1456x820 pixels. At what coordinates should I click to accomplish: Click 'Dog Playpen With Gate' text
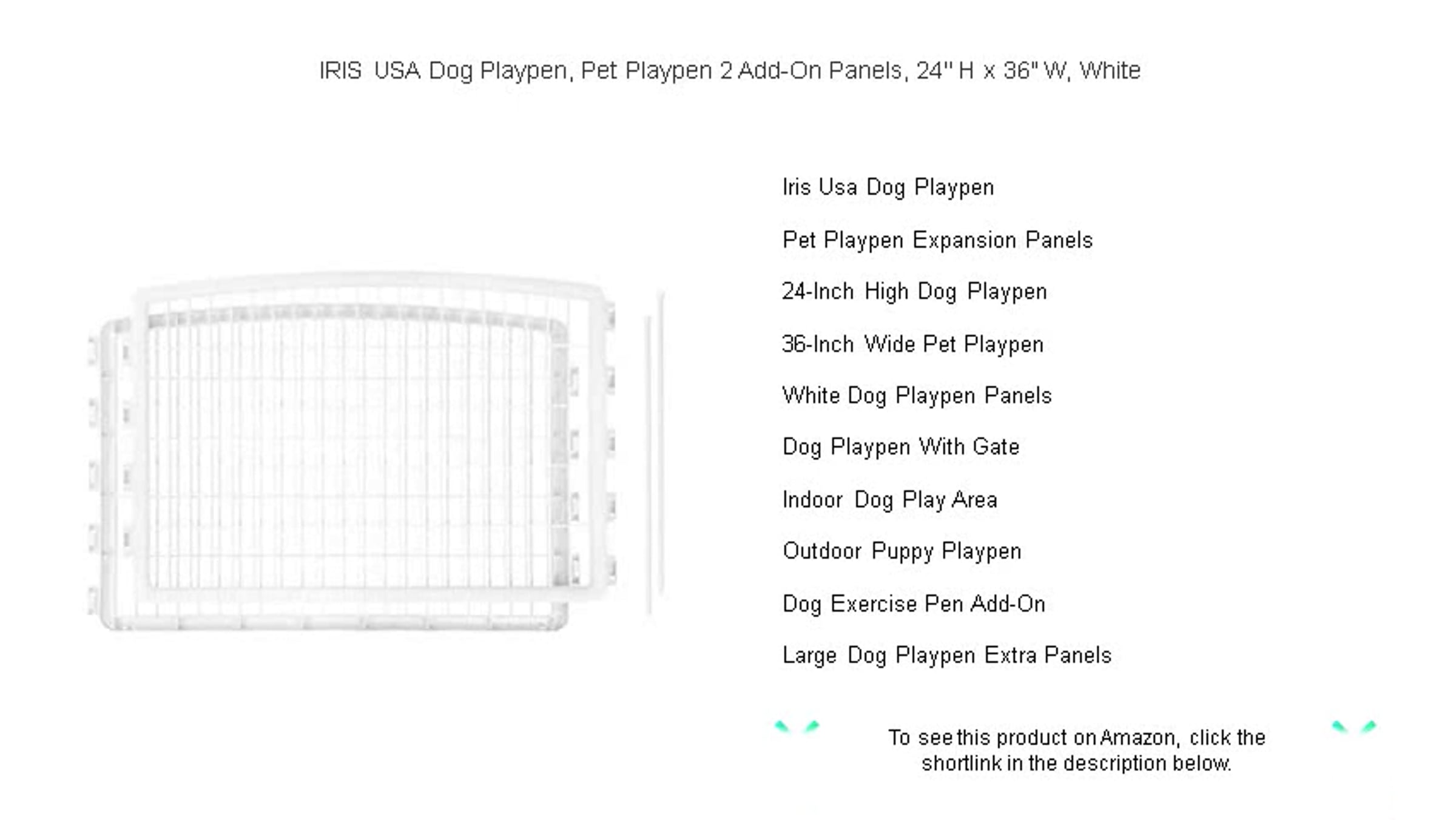901,447
